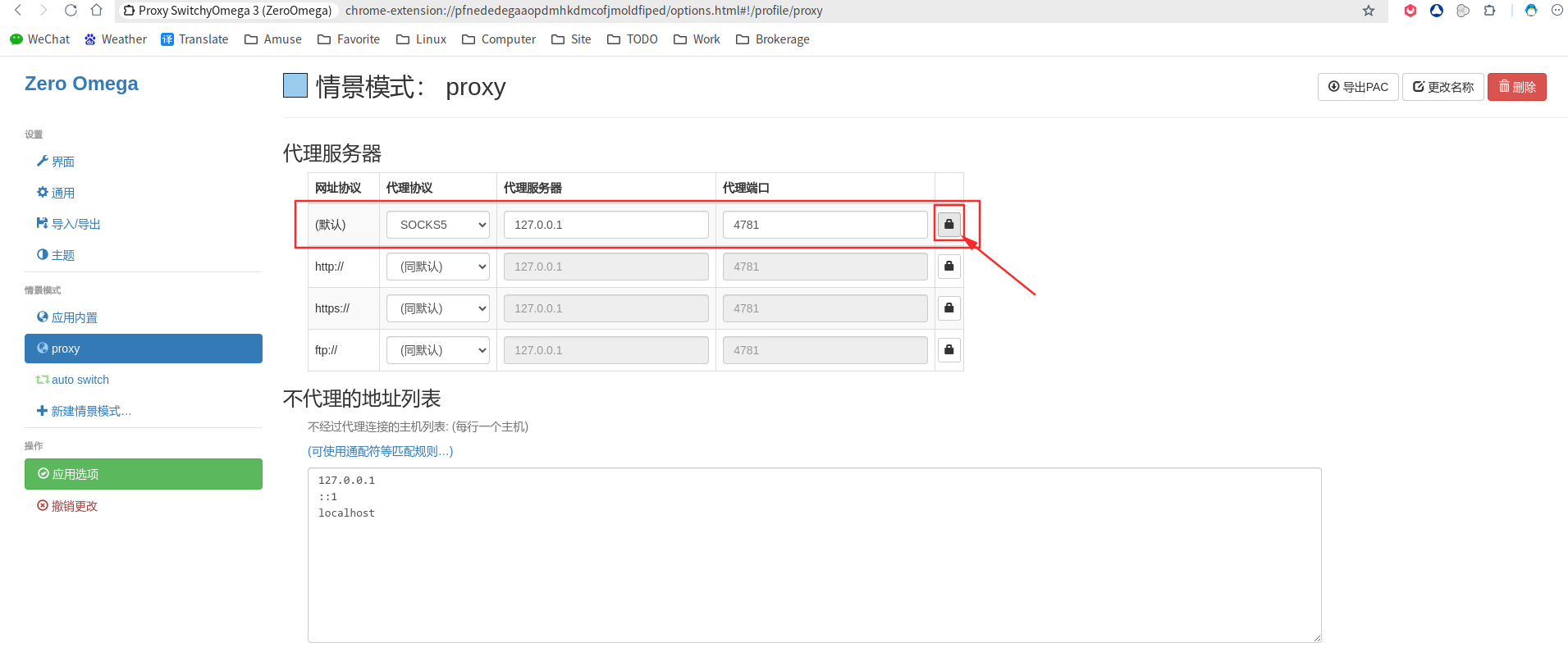Click the lock icon in the https:// row
The image size is (1568, 670).
tap(949, 308)
